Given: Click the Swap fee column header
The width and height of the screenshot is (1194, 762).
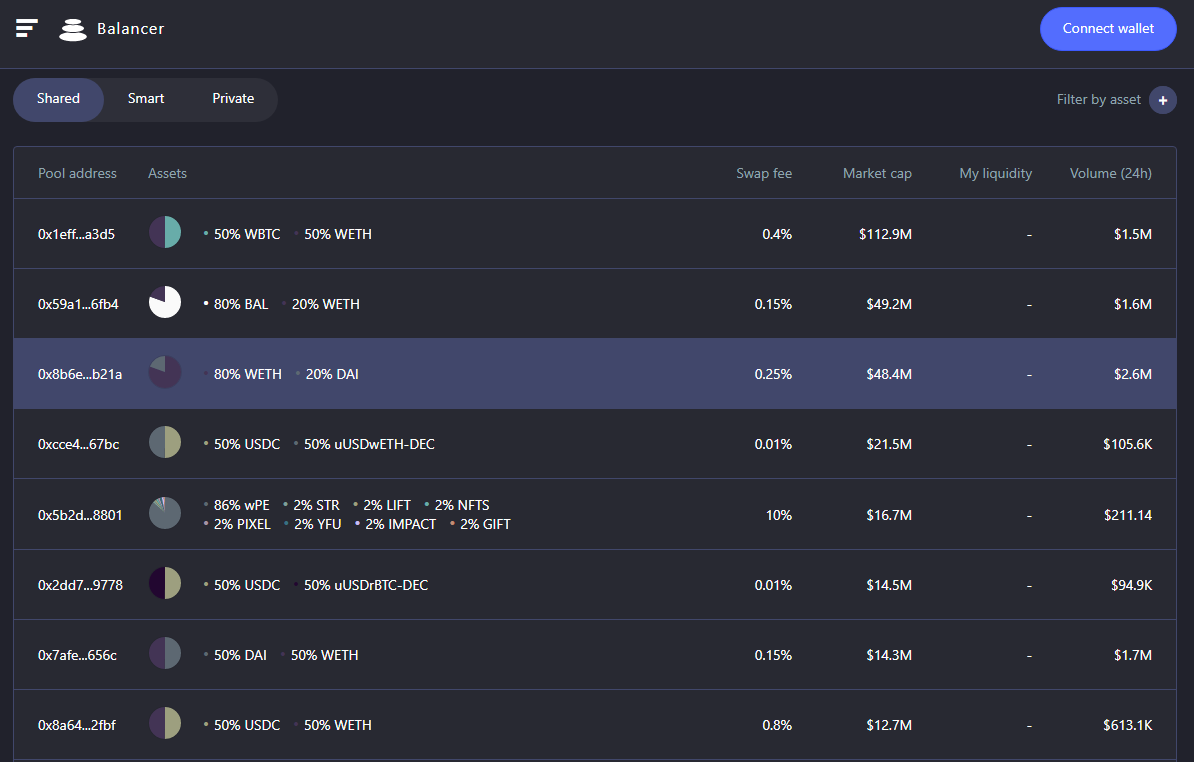Looking at the screenshot, I should click(764, 174).
